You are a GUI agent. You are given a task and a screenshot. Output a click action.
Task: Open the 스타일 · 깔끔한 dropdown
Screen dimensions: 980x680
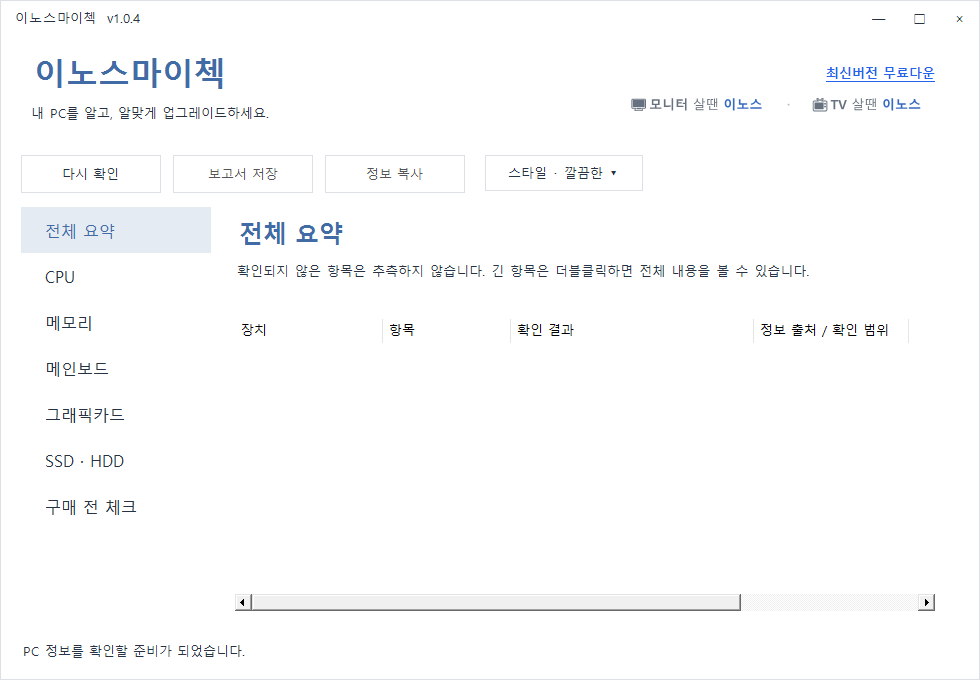[563, 173]
